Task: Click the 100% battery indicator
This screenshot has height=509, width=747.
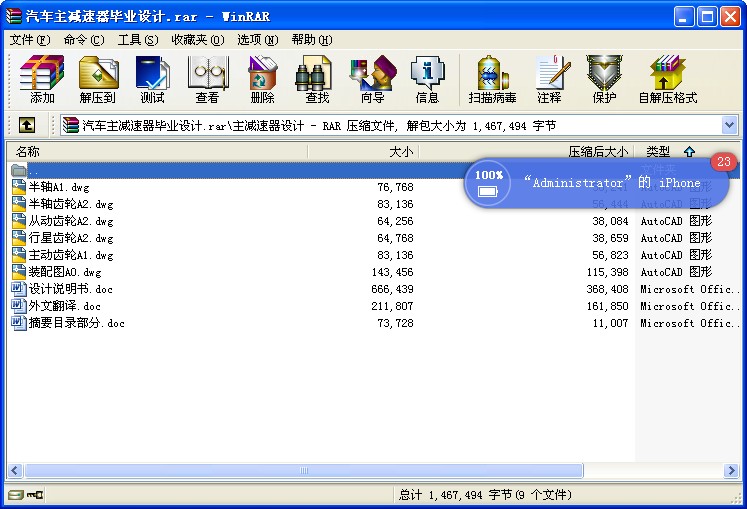Action: click(488, 183)
